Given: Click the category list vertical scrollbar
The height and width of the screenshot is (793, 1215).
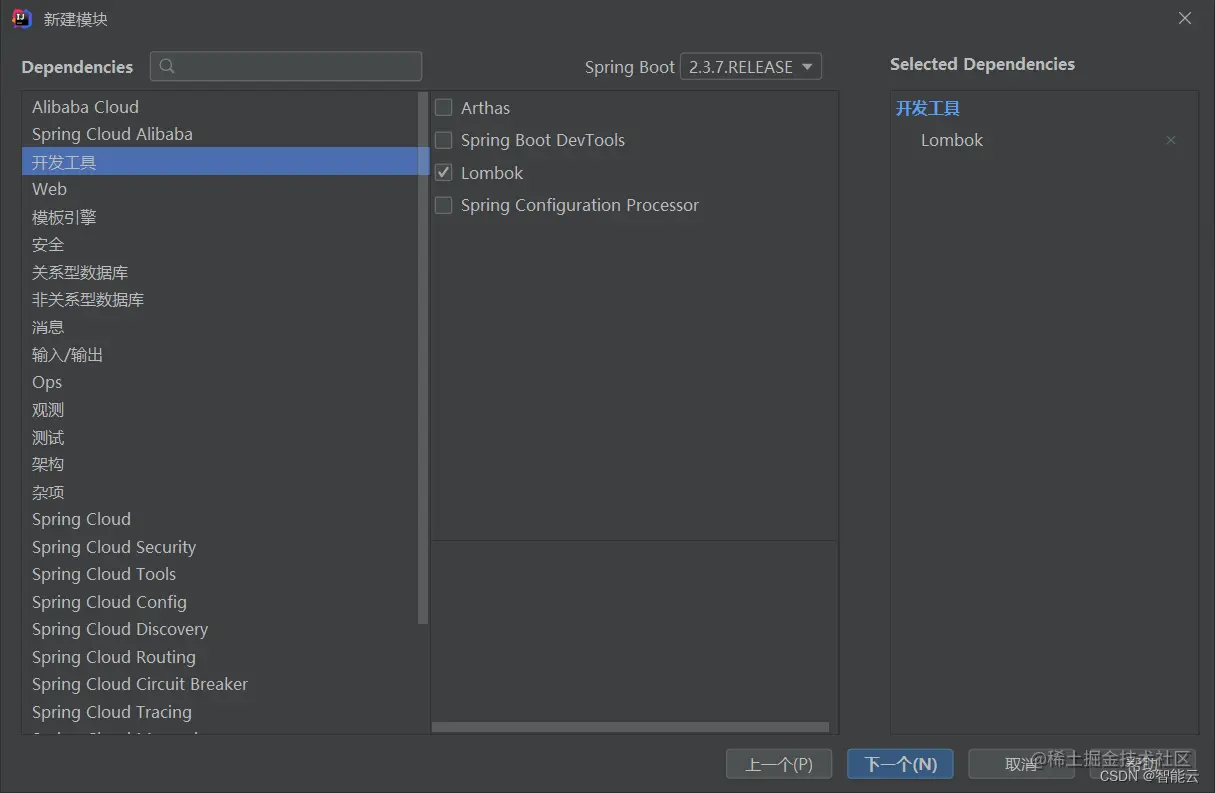Looking at the screenshot, I should (x=423, y=358).
